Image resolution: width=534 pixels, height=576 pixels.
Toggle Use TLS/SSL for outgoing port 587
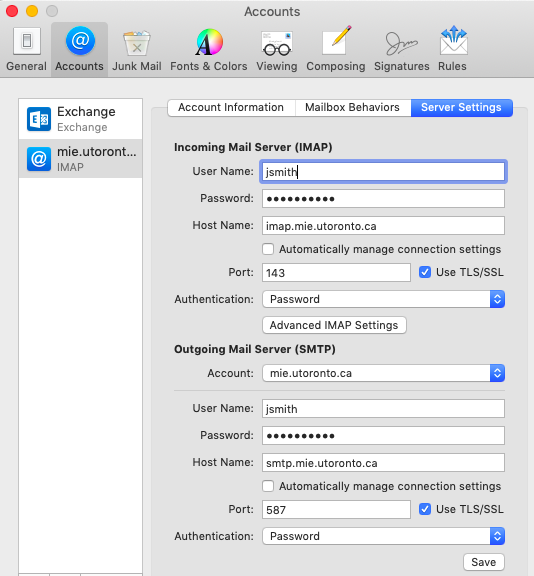tap(425, 509)
